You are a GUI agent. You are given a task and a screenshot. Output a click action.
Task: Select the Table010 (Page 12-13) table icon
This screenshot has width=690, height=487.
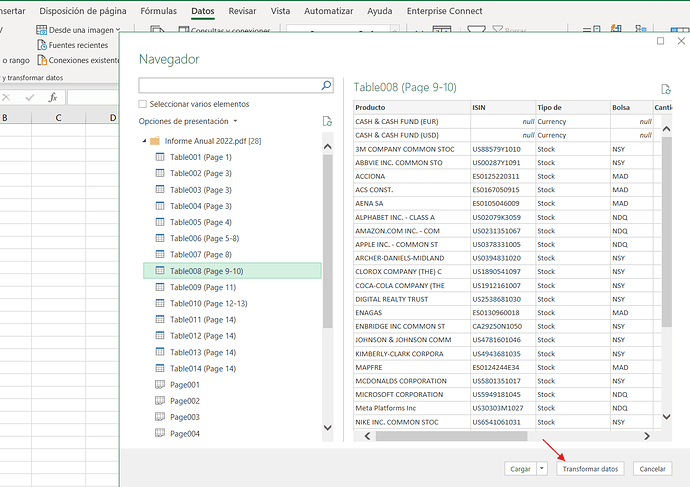[x=160, y=304]
